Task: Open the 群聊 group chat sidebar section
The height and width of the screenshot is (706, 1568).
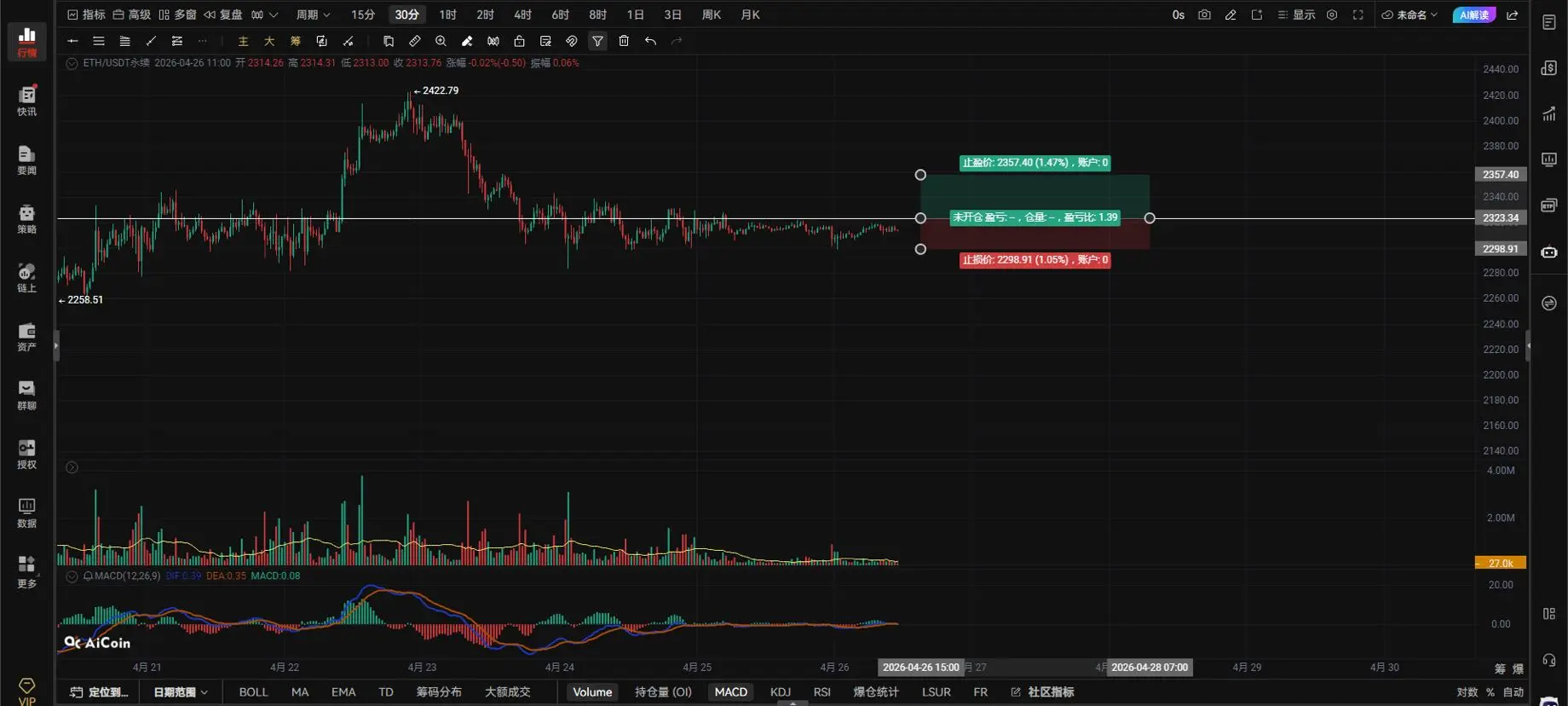Action: (x=27, y=395)
